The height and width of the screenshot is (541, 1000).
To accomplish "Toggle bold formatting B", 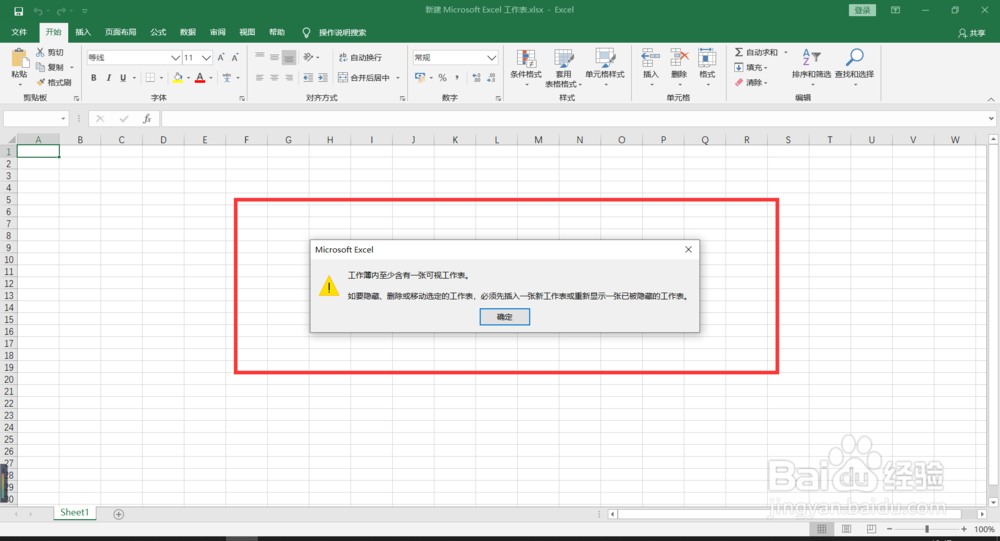I will coord(94,78).
